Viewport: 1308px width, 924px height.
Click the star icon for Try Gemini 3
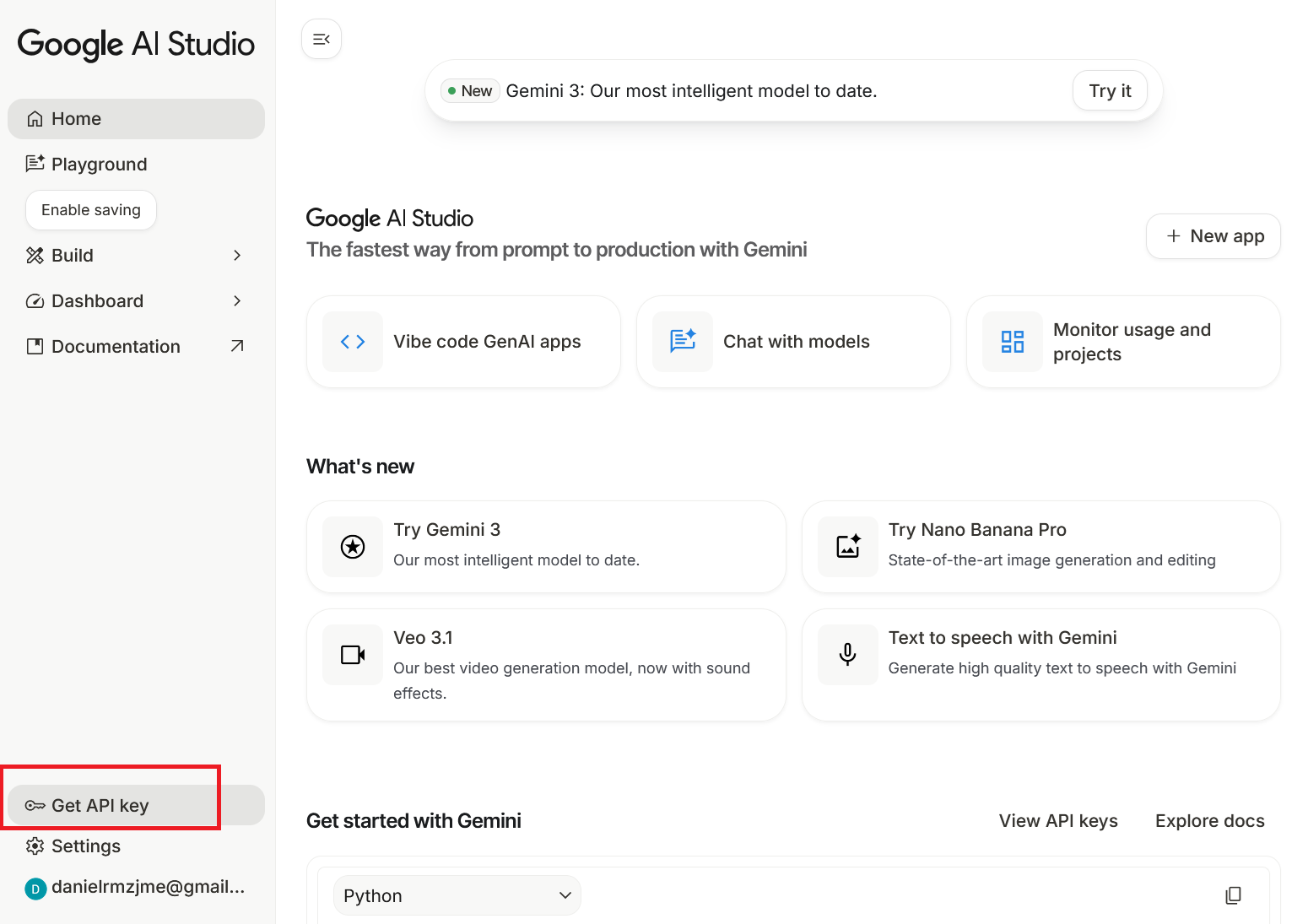coord(353,547)
